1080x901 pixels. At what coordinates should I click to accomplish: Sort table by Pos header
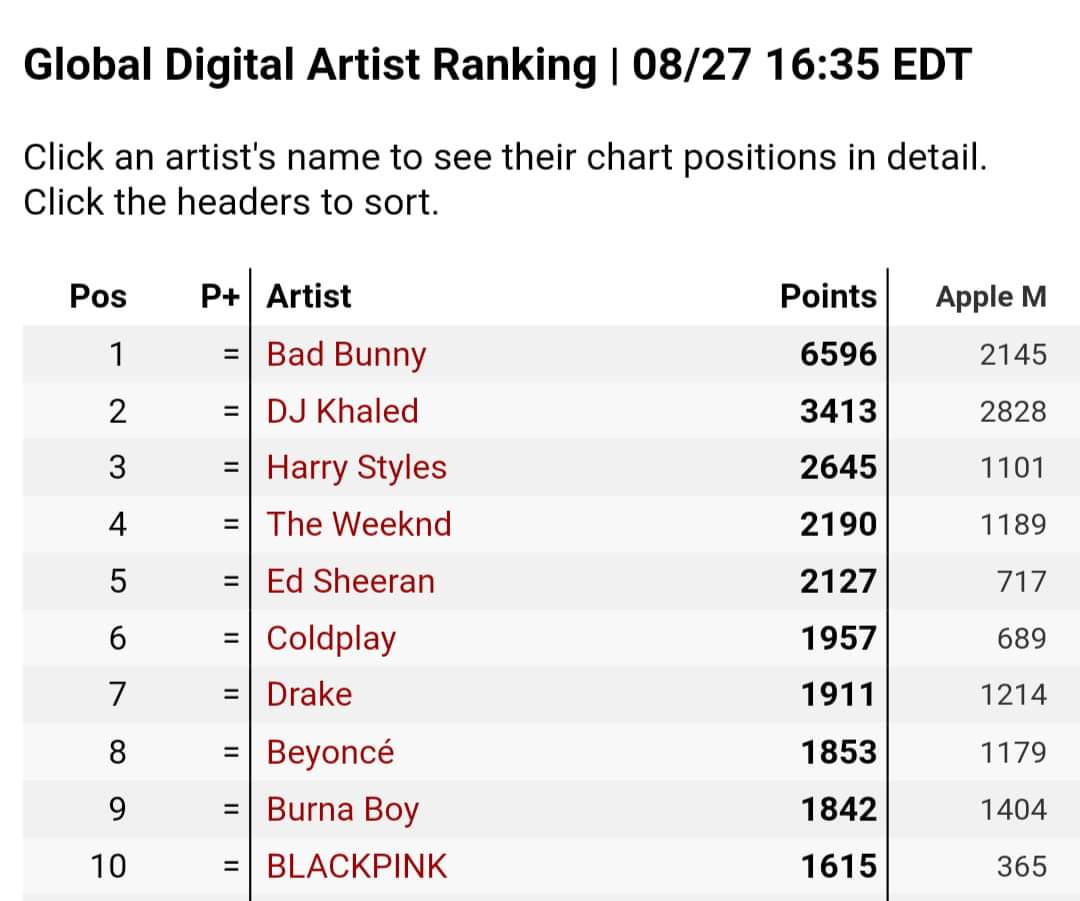98,297
